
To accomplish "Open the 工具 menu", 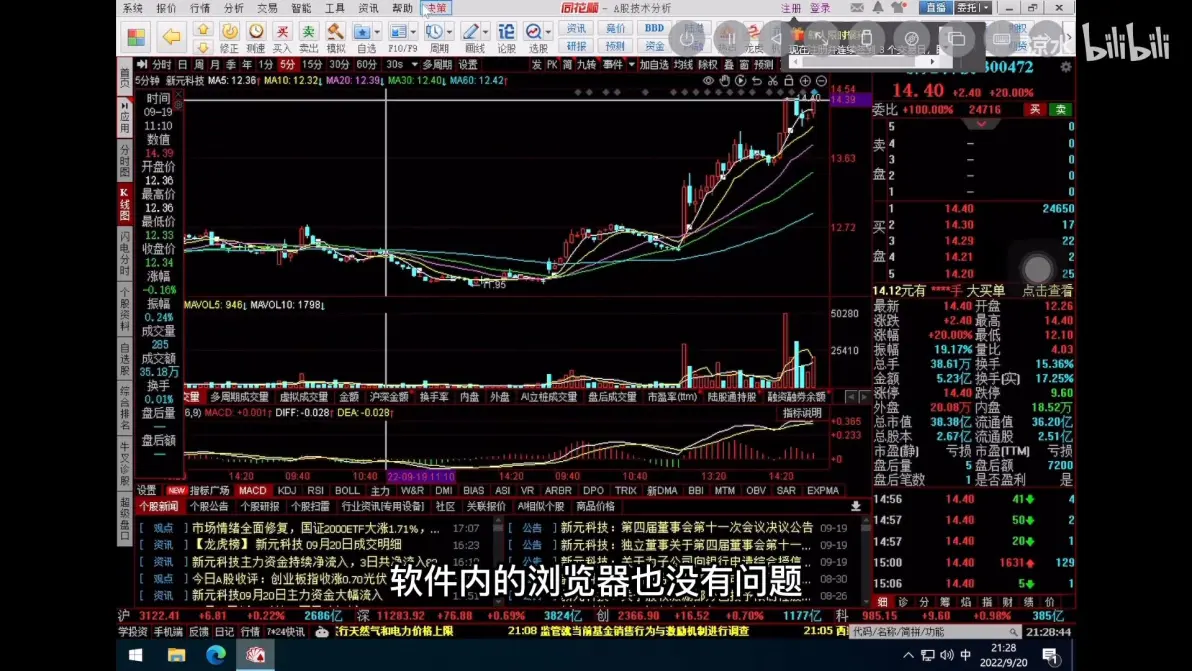I will [x=334, y=8].
